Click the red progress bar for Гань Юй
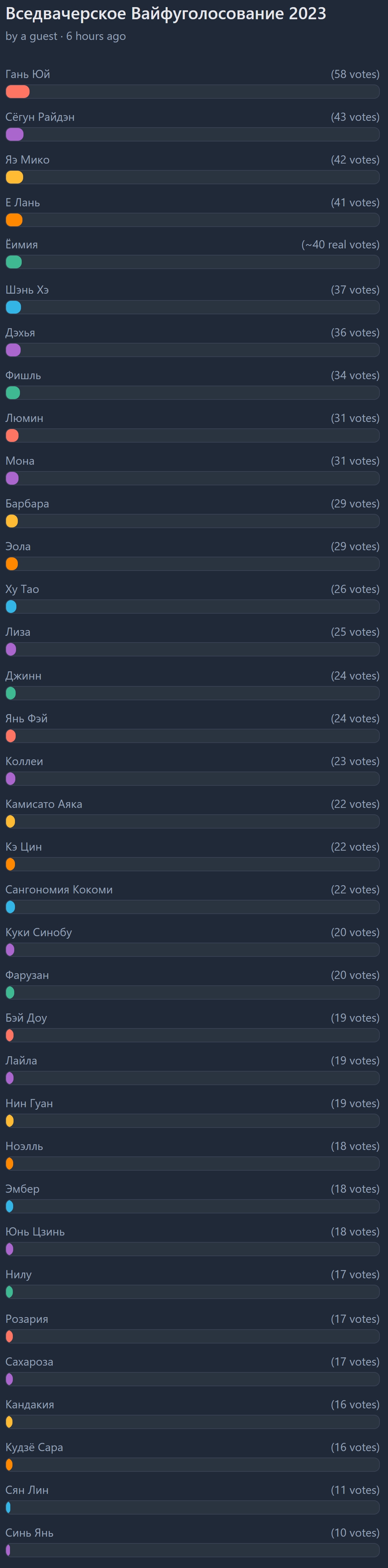This screenshot has width=388, height=1568. 18,92
